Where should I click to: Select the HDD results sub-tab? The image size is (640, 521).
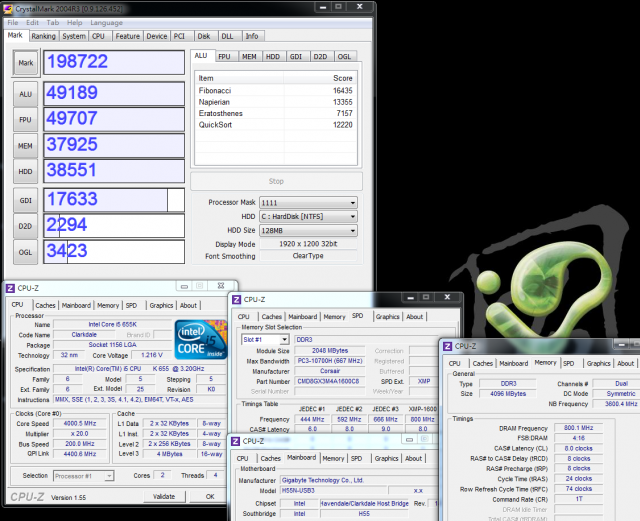pyautogui.click(x=273, y=57)
